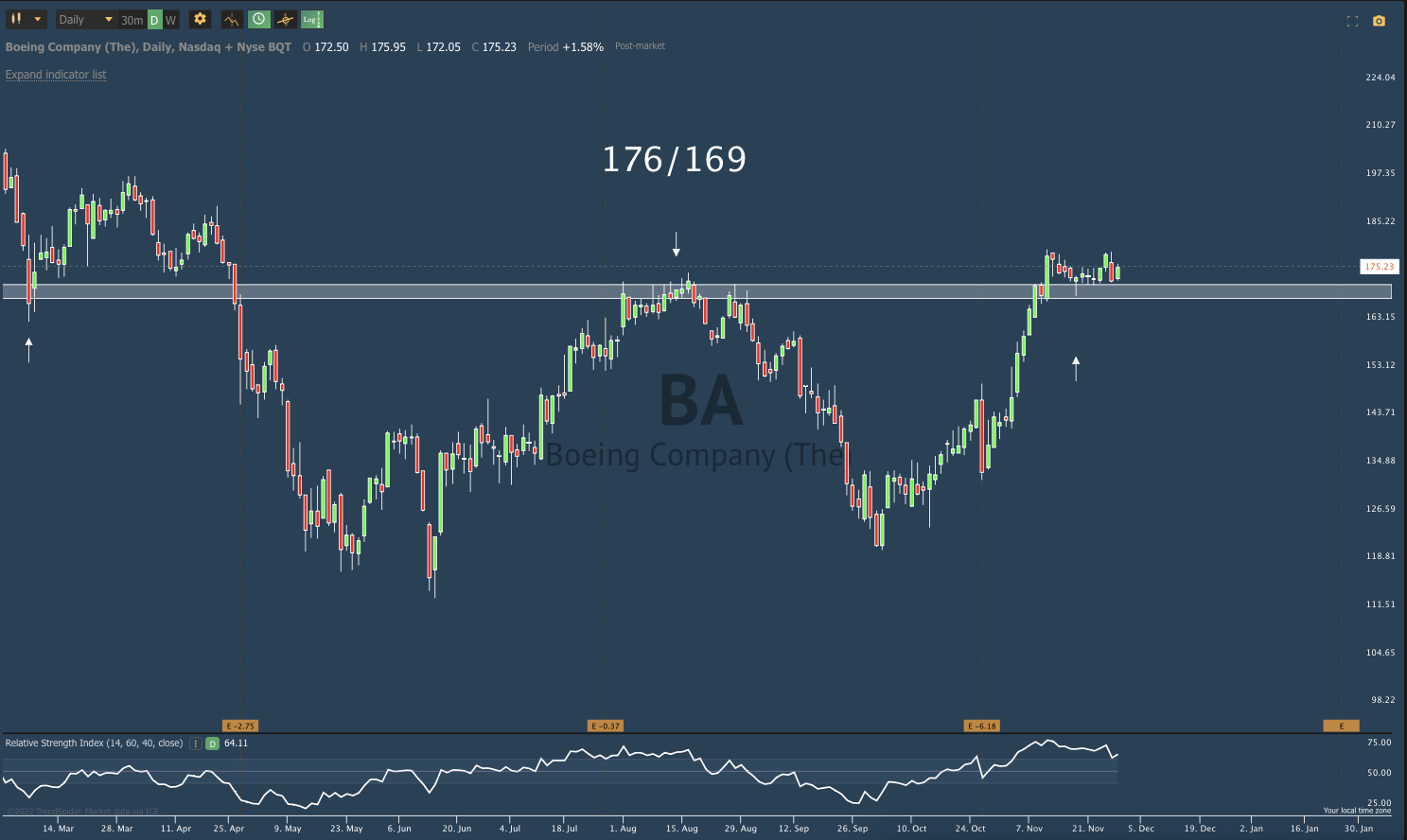Click the 5. Dec date axis label
1407x840 pixels.
1141,829
